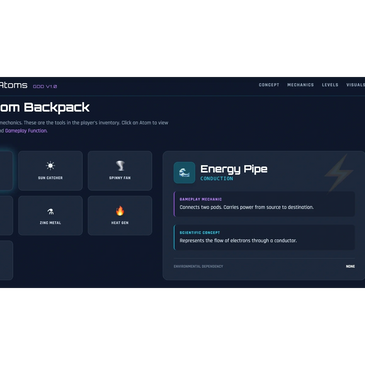The image size is (365, 365).
Task: Open the Levels nav item
Action: (x=330, y=85)
